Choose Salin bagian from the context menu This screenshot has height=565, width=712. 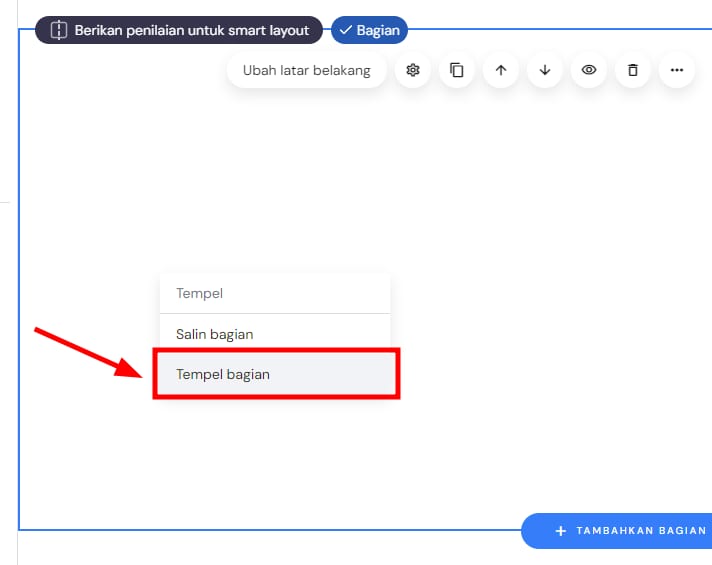pyautogui.click(x=214, y=334)
